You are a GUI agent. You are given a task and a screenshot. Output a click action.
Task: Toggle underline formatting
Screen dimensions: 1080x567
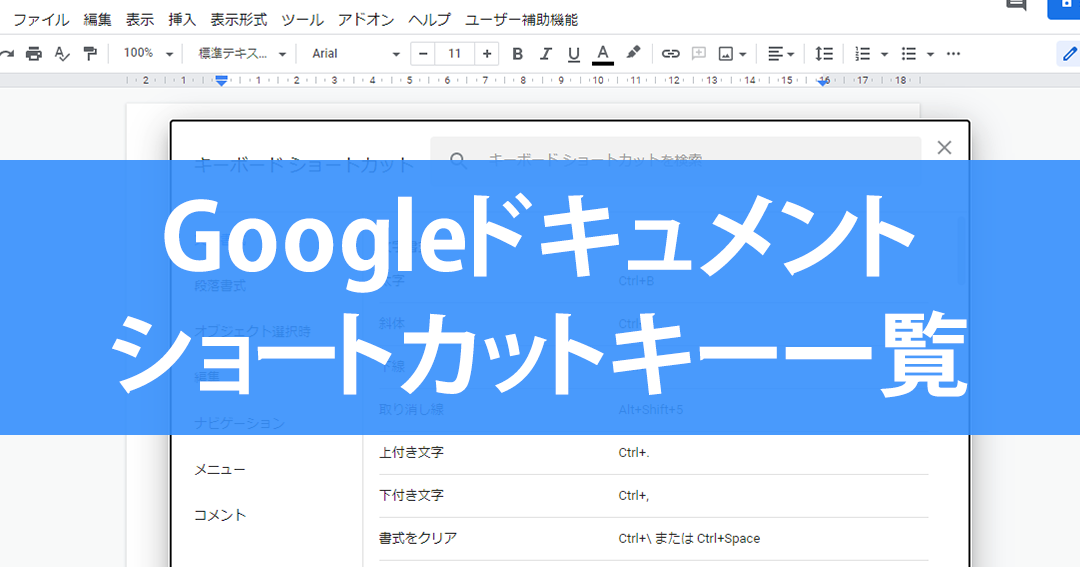tap(574, 54)
